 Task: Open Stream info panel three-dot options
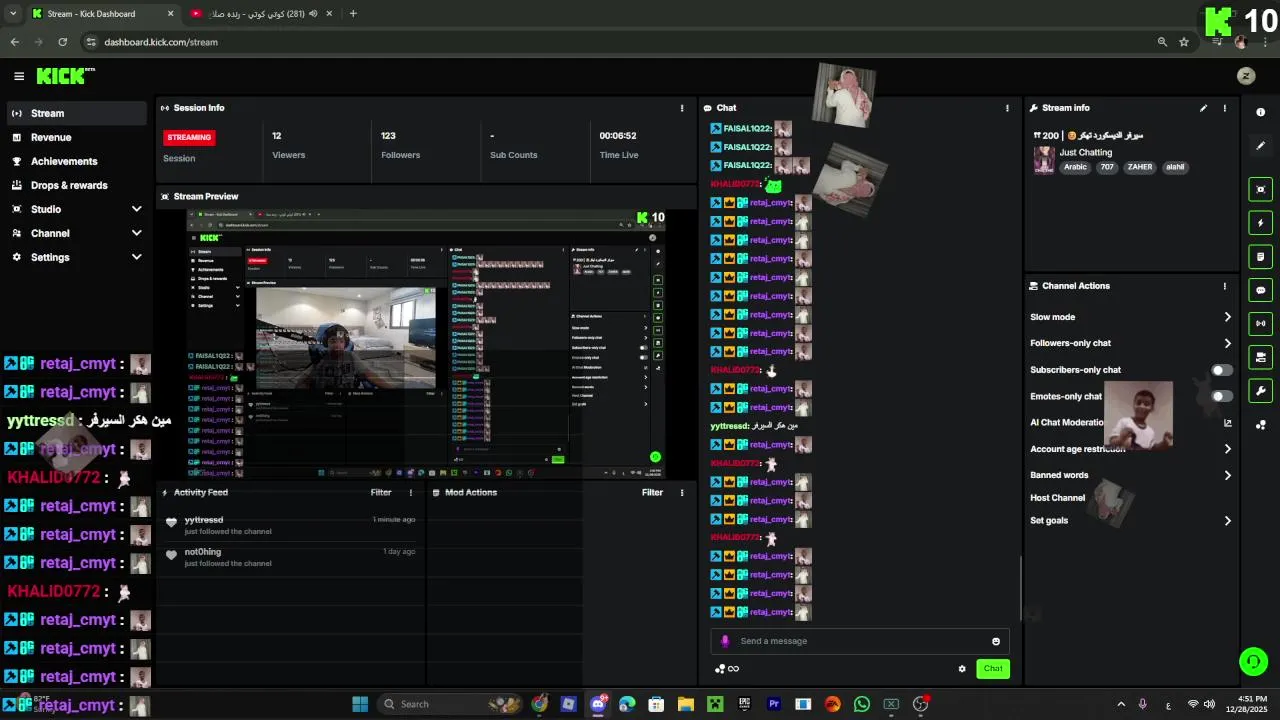pyautogui.click(x=1224, y=108)
